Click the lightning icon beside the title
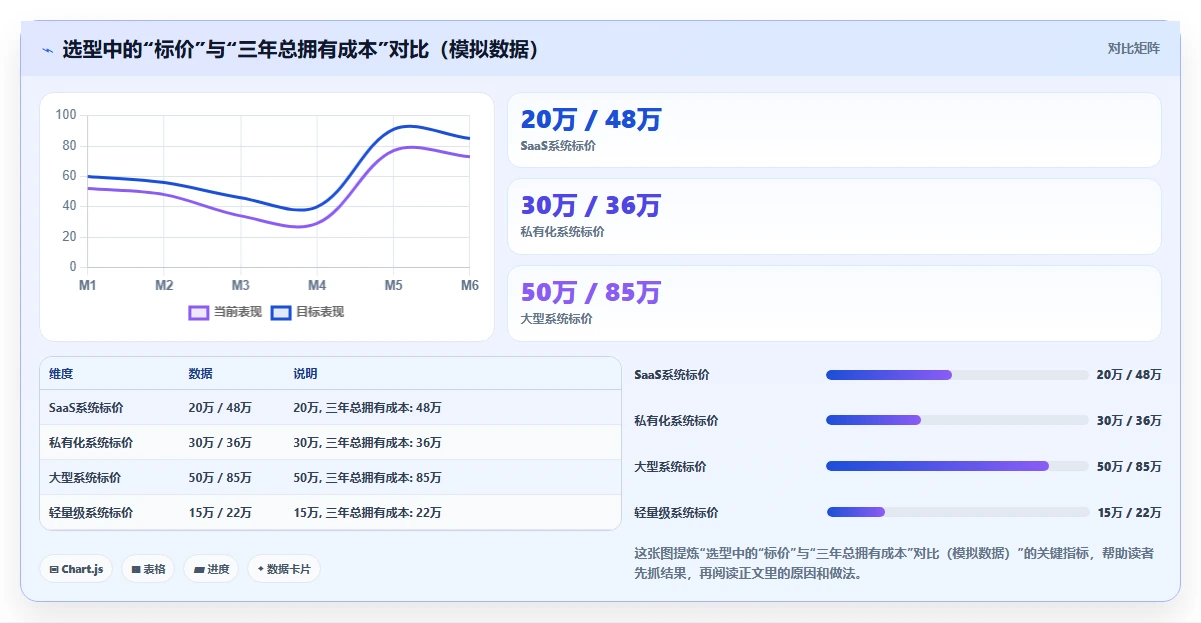 click(48, 50)
